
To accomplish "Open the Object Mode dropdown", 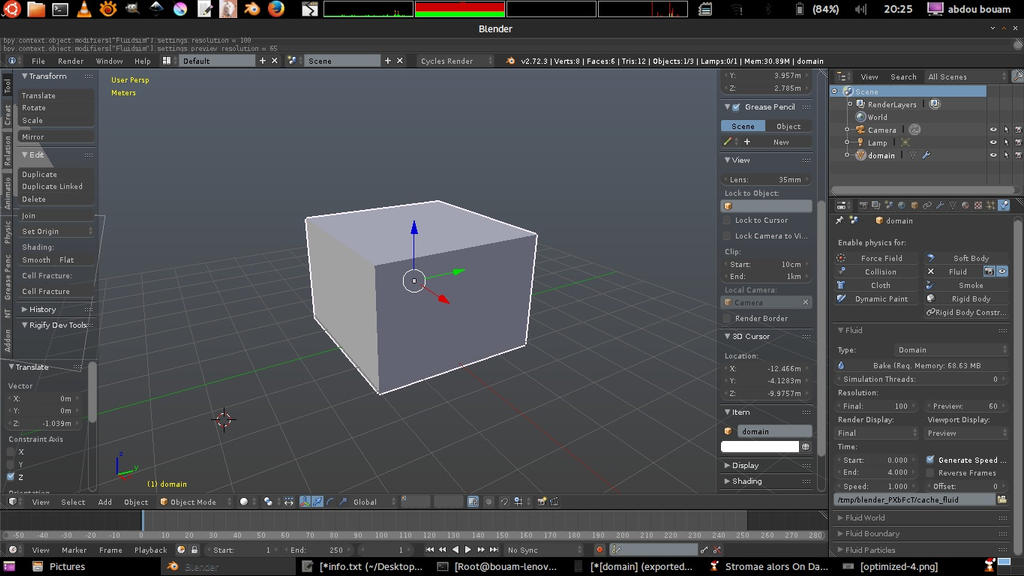I will click(x=195, y=502).
